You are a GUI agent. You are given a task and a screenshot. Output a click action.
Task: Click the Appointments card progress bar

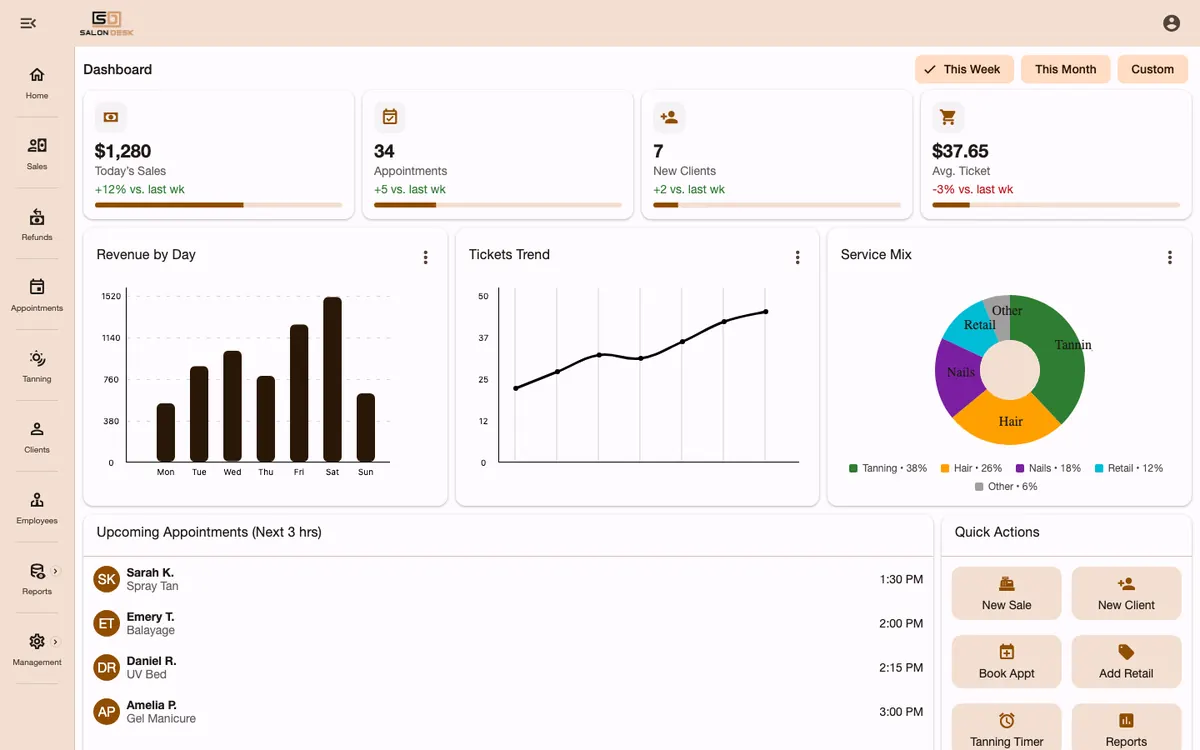(x=498, y=205)
